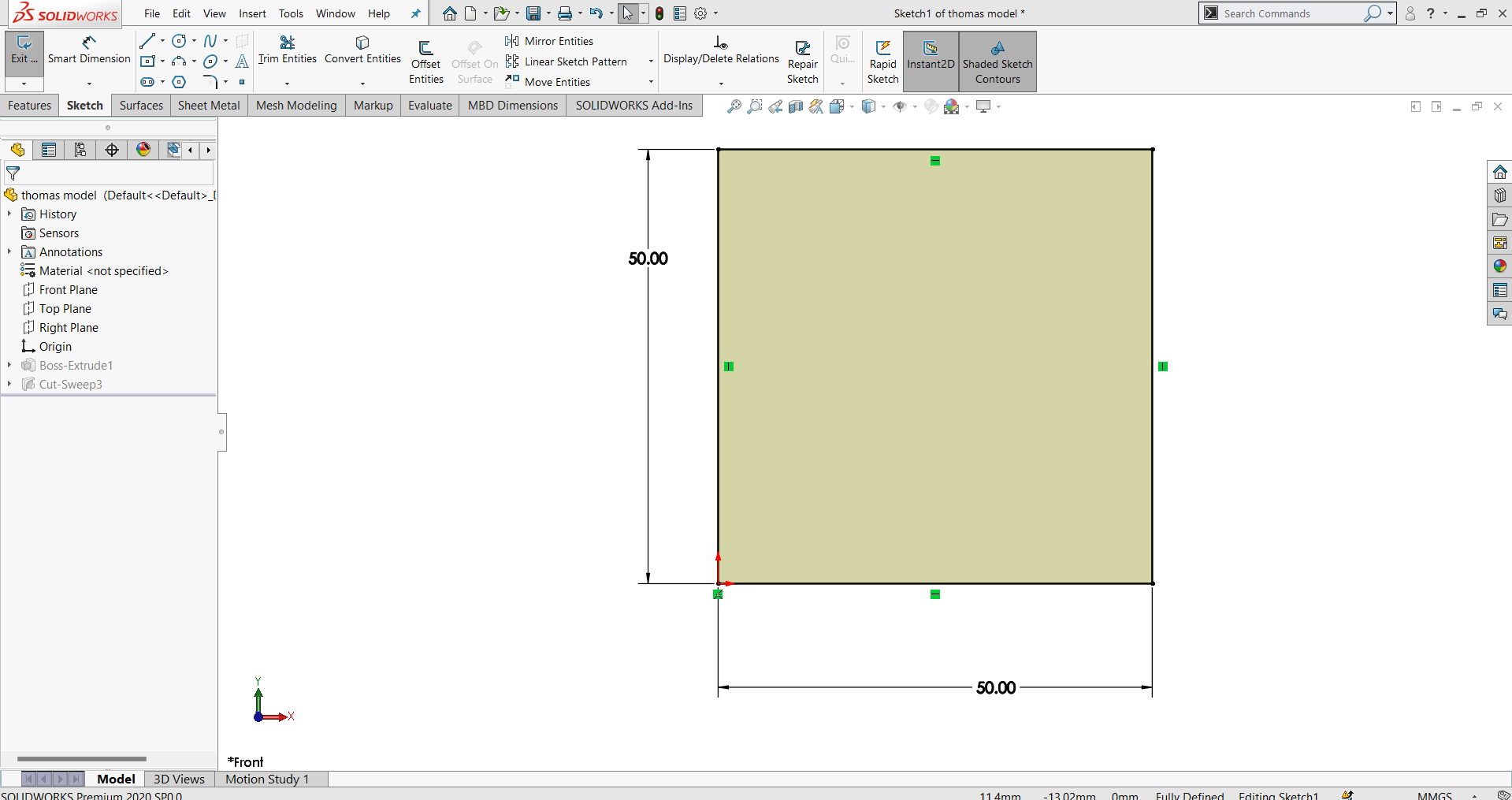Expand the Annotations tree node
Viewport: 1512px width, 800px height.
(9, 252)
